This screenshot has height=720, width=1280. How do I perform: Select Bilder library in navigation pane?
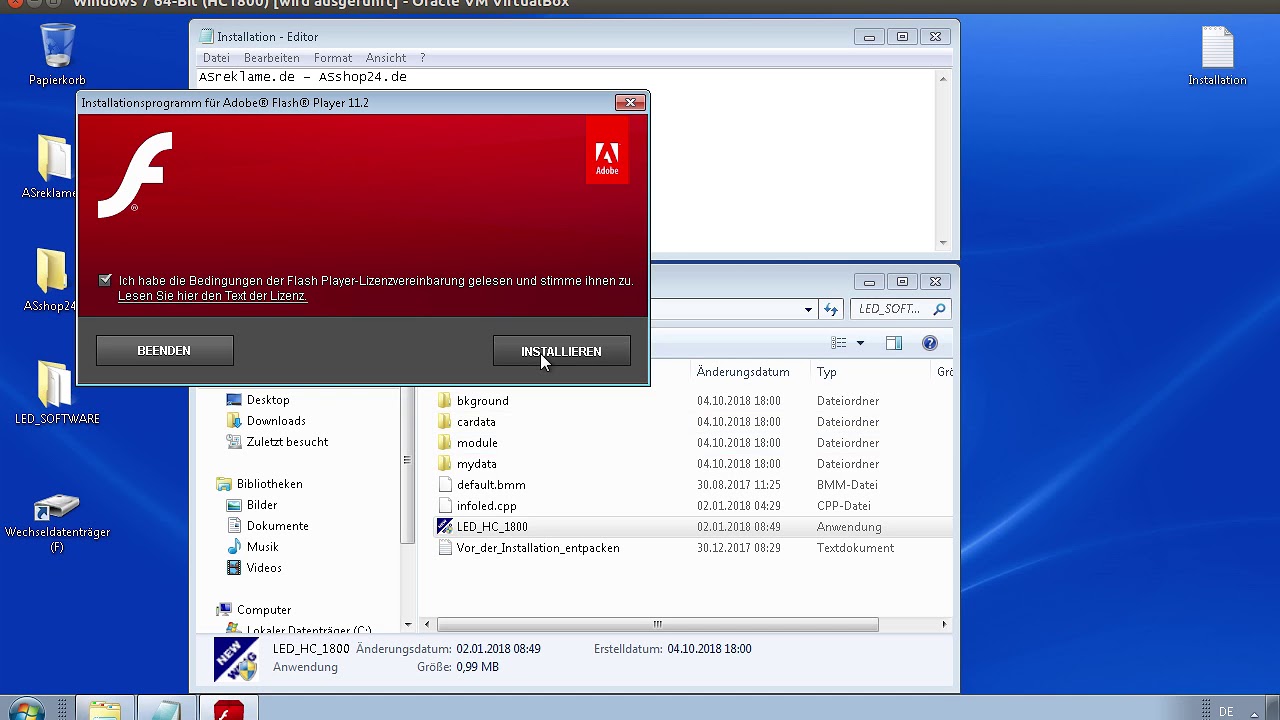262,505
